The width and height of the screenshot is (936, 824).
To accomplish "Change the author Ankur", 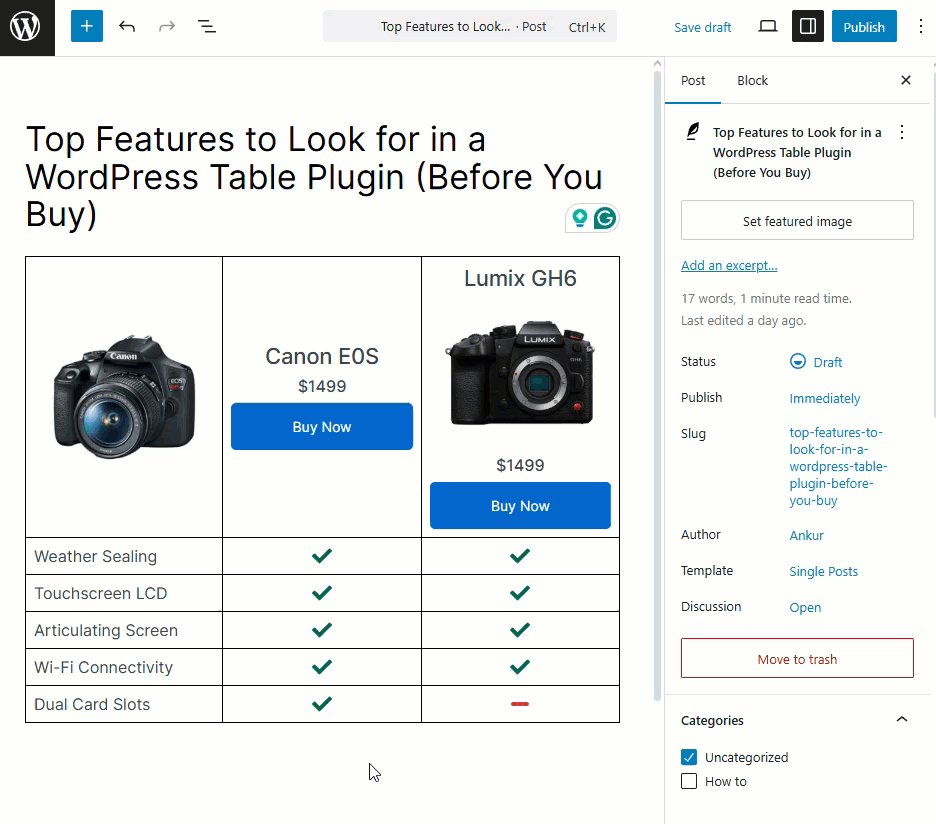I will 806,535.
